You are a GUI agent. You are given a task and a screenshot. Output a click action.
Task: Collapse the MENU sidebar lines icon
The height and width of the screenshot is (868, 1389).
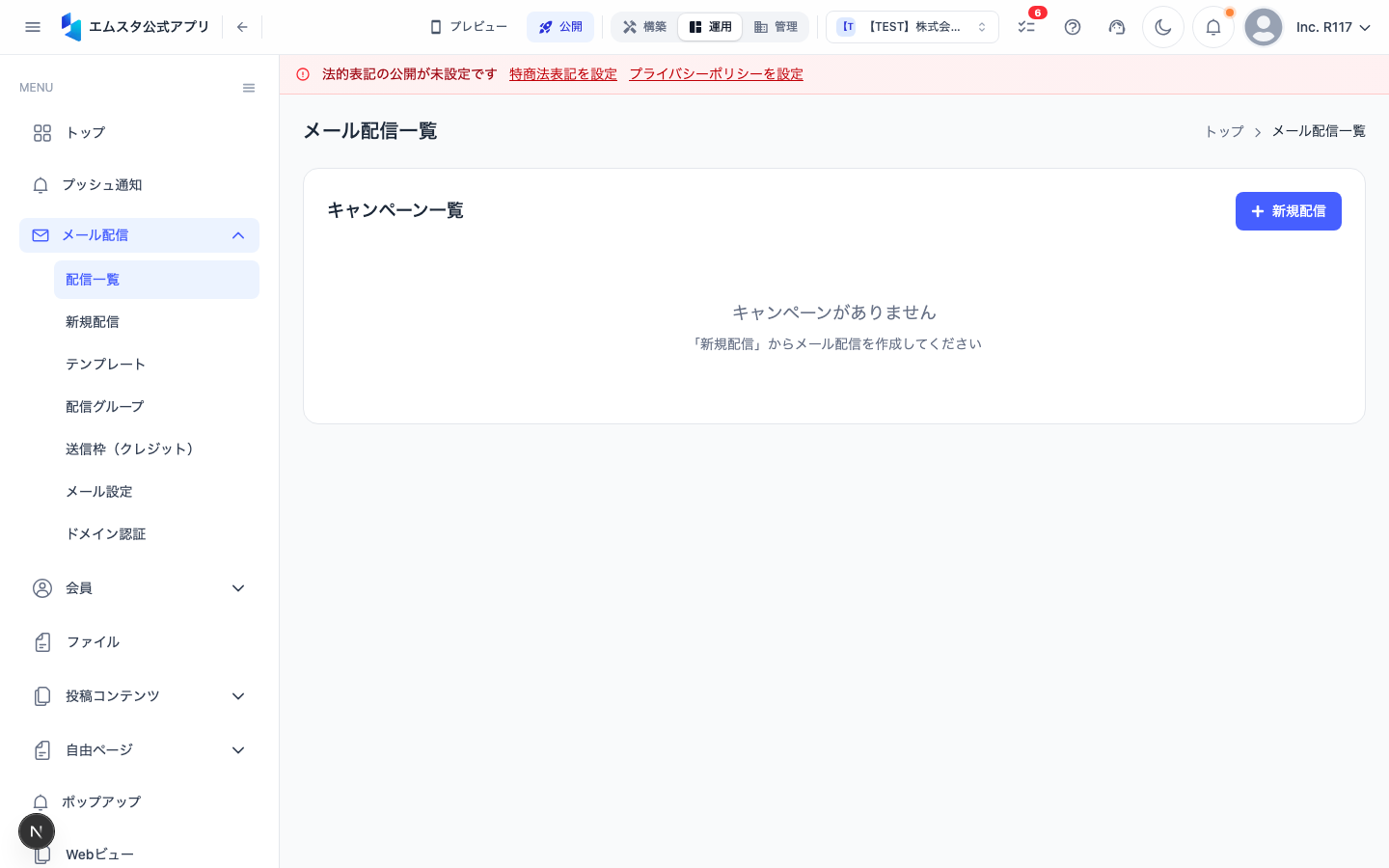click(249, 88)
